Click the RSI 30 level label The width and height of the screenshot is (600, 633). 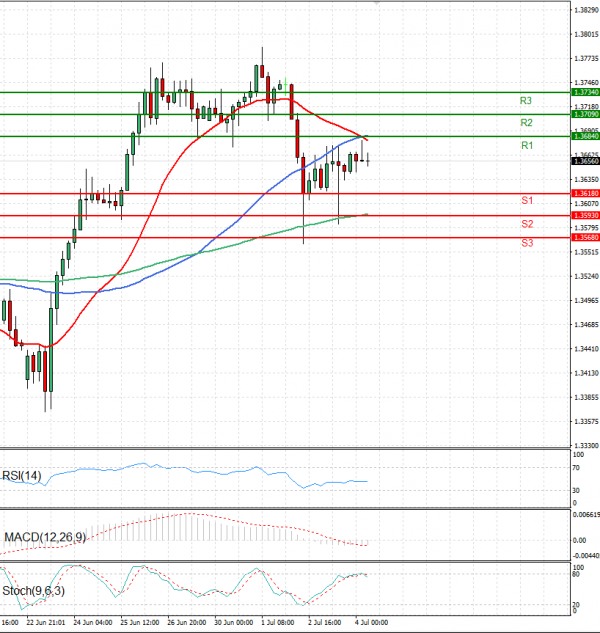pyautogui.click(x=576, y=490)
